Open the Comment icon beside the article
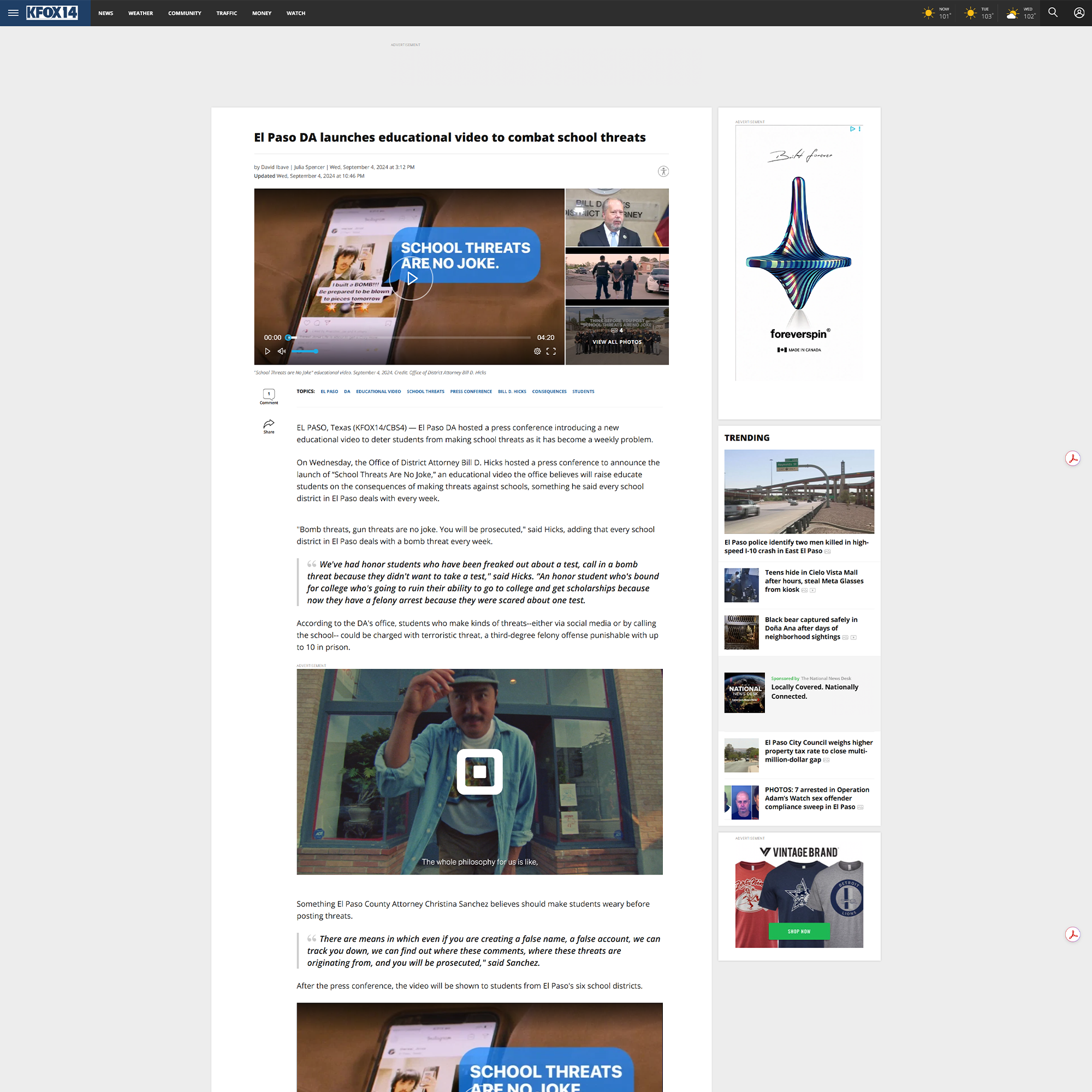 269,396
